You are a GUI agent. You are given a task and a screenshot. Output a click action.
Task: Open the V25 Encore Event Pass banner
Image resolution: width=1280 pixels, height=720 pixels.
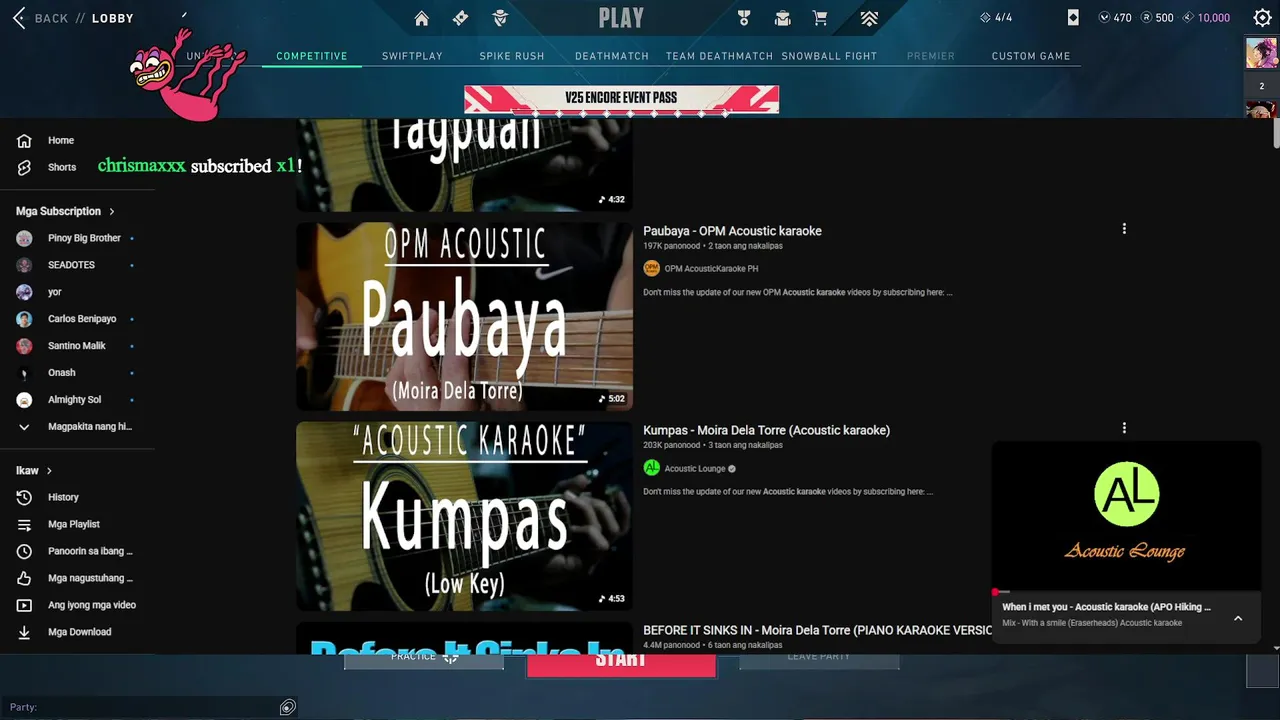[x=622, y=98]
